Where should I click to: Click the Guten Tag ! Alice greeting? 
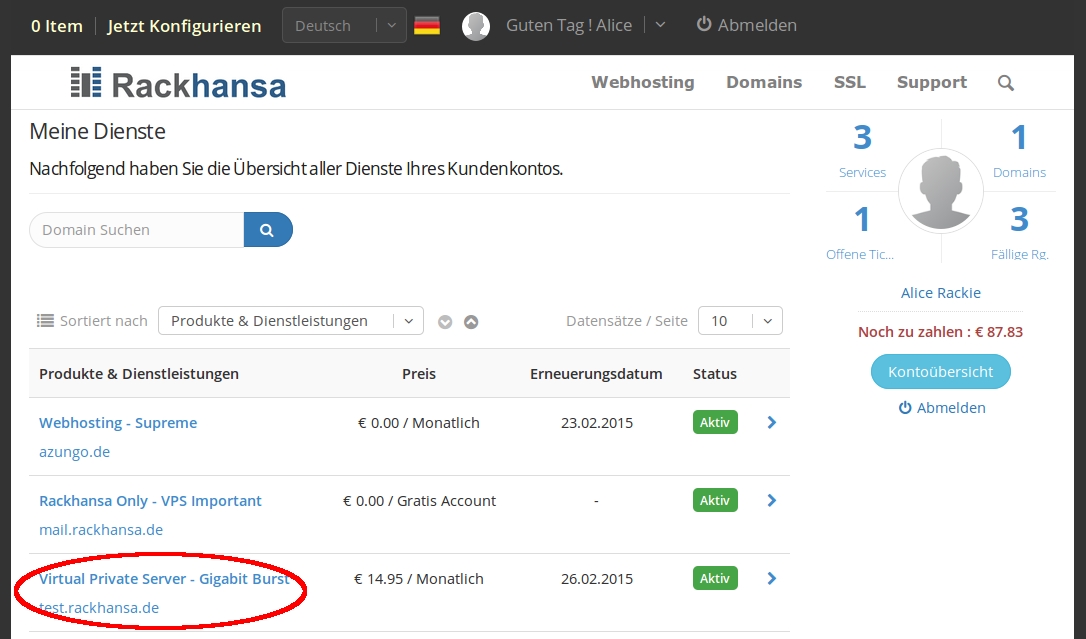click(569, 26)
